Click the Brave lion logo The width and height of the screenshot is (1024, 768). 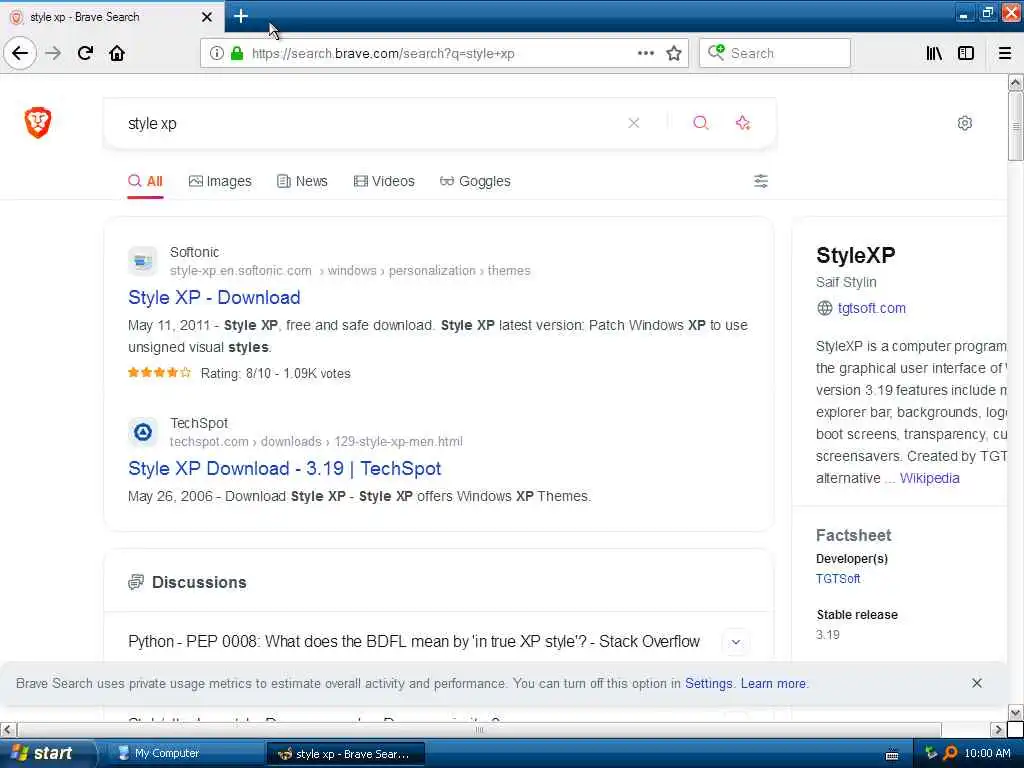(x=38, y=122)
